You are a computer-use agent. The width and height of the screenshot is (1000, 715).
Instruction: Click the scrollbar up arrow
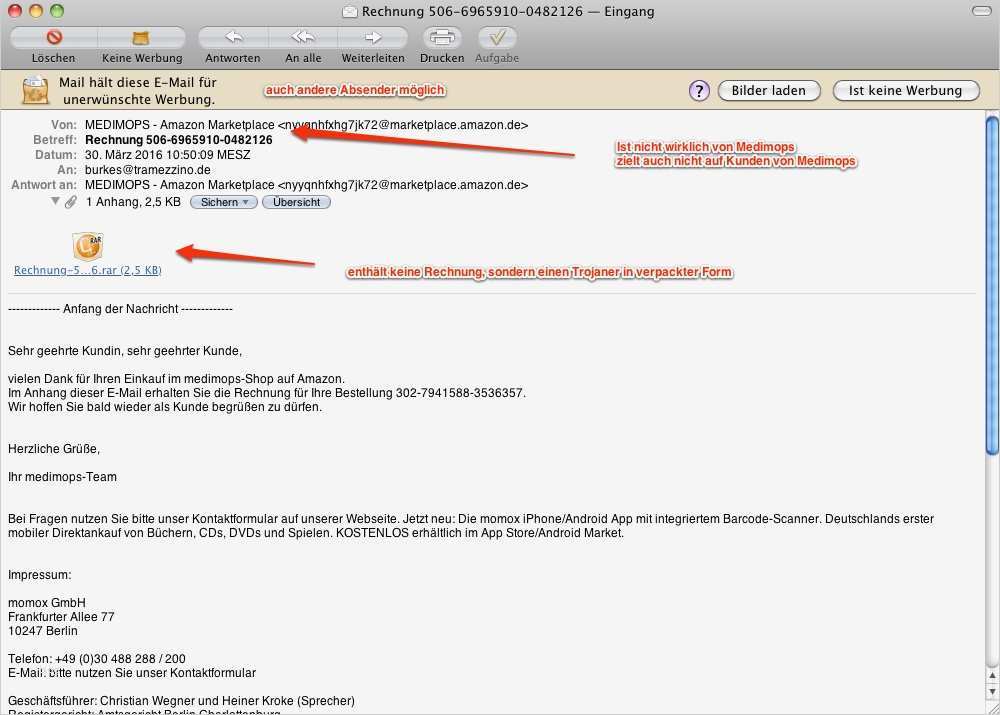pos(992,675)
